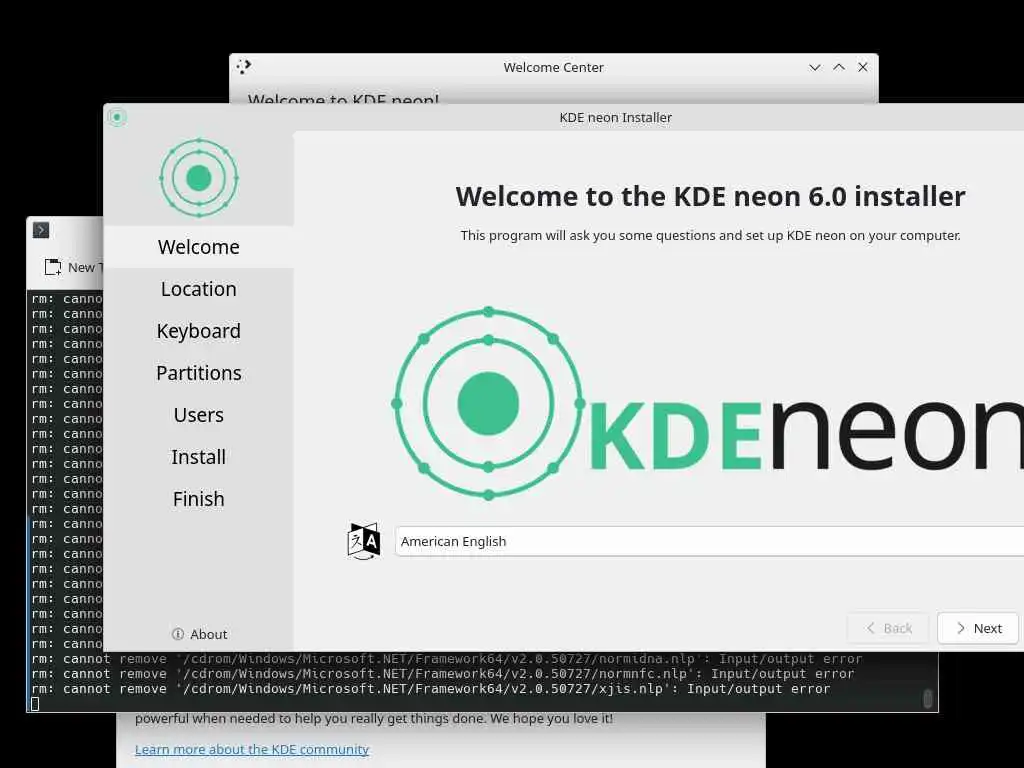Close the Welcome Center window
Screen dimensions: 1024x768
coord(863,67)
